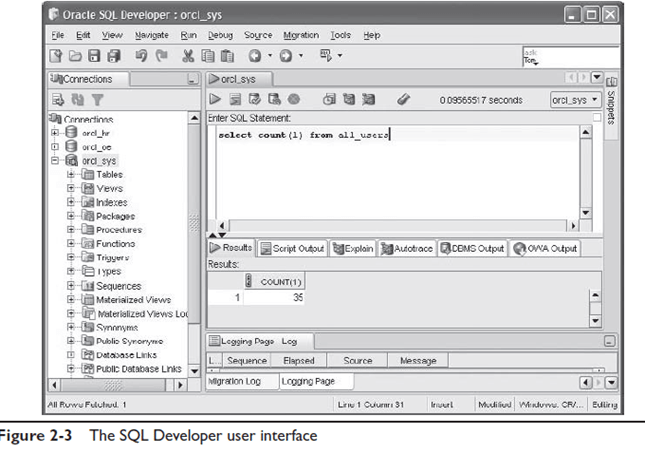Collapse the orcl_sys connection node

[56, 160]
